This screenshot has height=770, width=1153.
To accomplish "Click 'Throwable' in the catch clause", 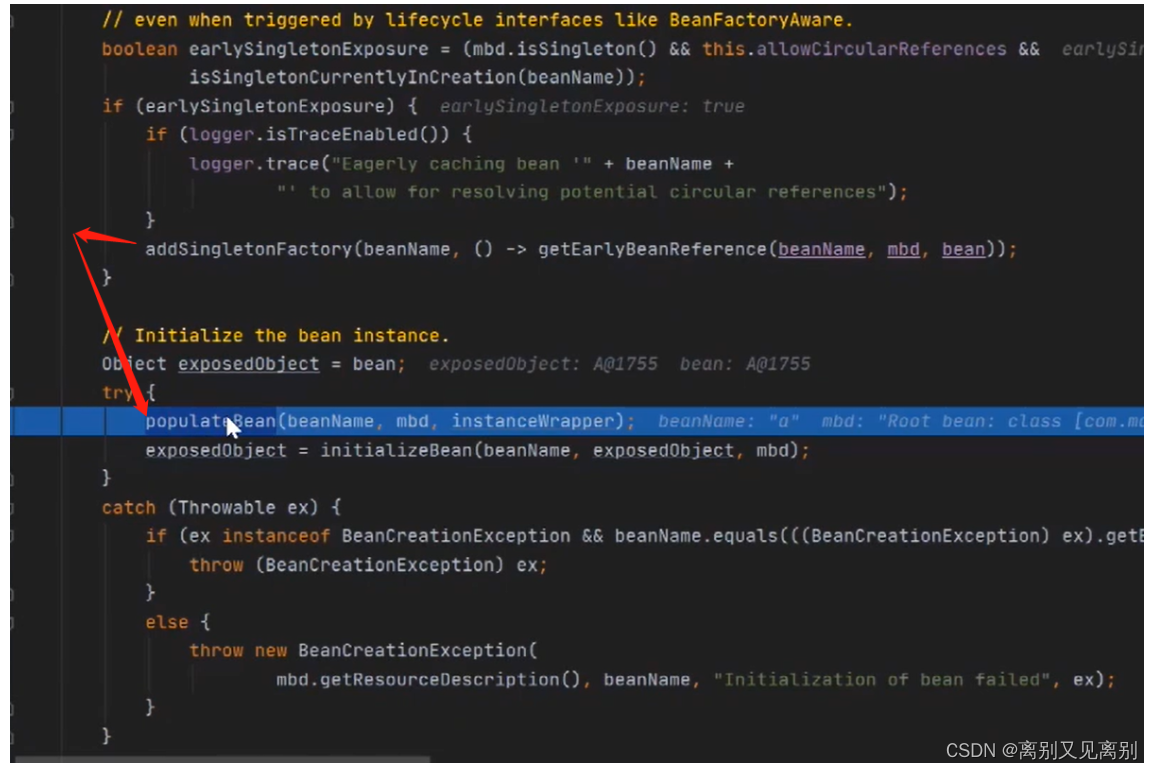I will pyautogui.click(x=226, y=507).
